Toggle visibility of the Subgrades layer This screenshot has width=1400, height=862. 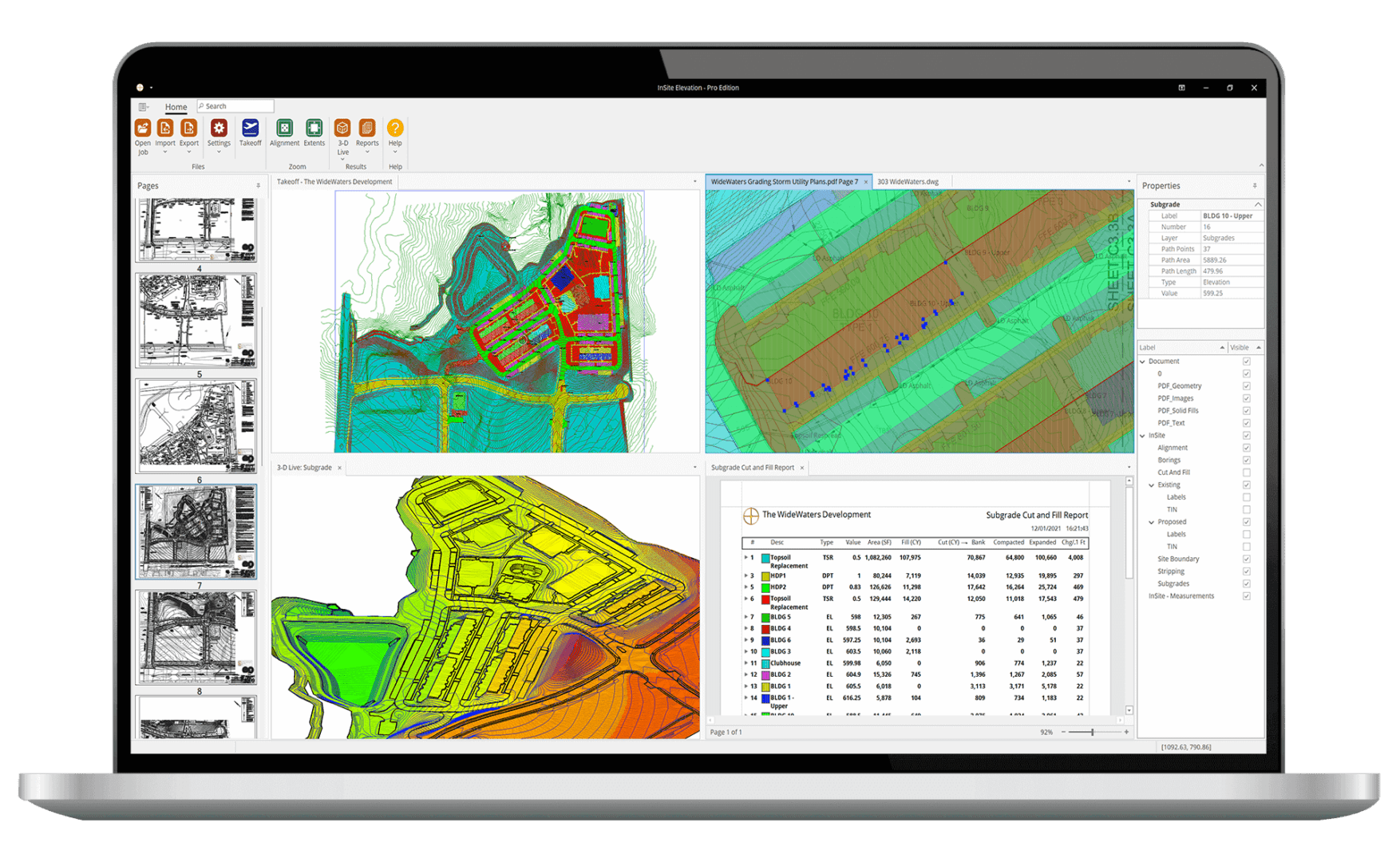click(x=1247, y=583)
